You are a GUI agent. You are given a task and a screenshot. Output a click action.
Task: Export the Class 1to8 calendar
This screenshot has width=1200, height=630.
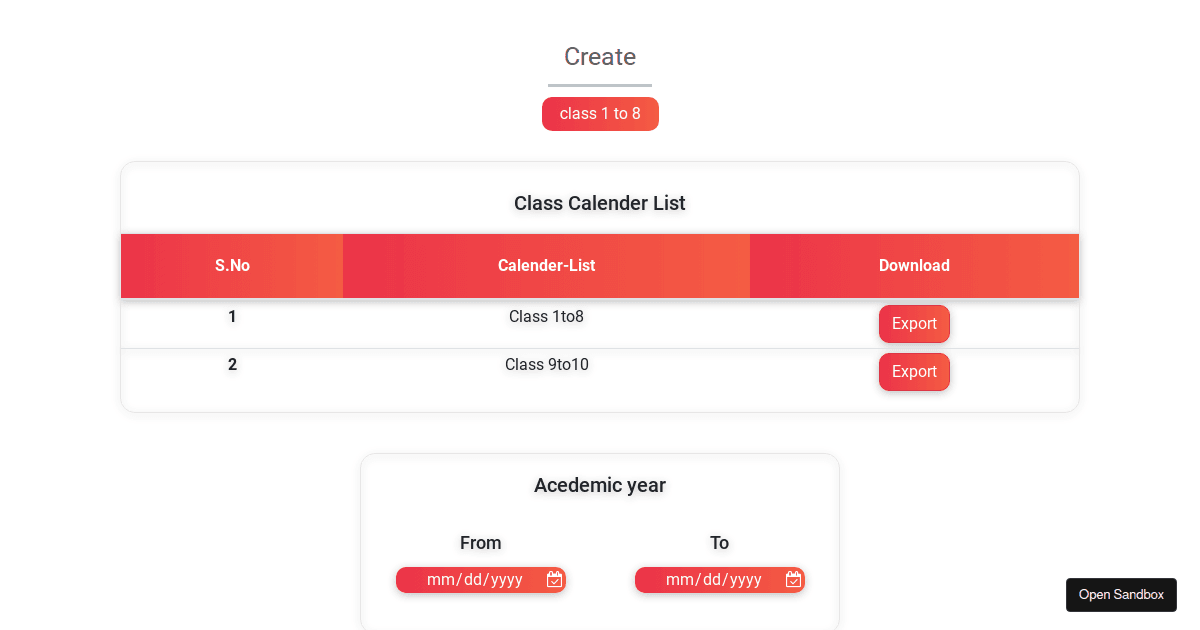coord(914,323)
